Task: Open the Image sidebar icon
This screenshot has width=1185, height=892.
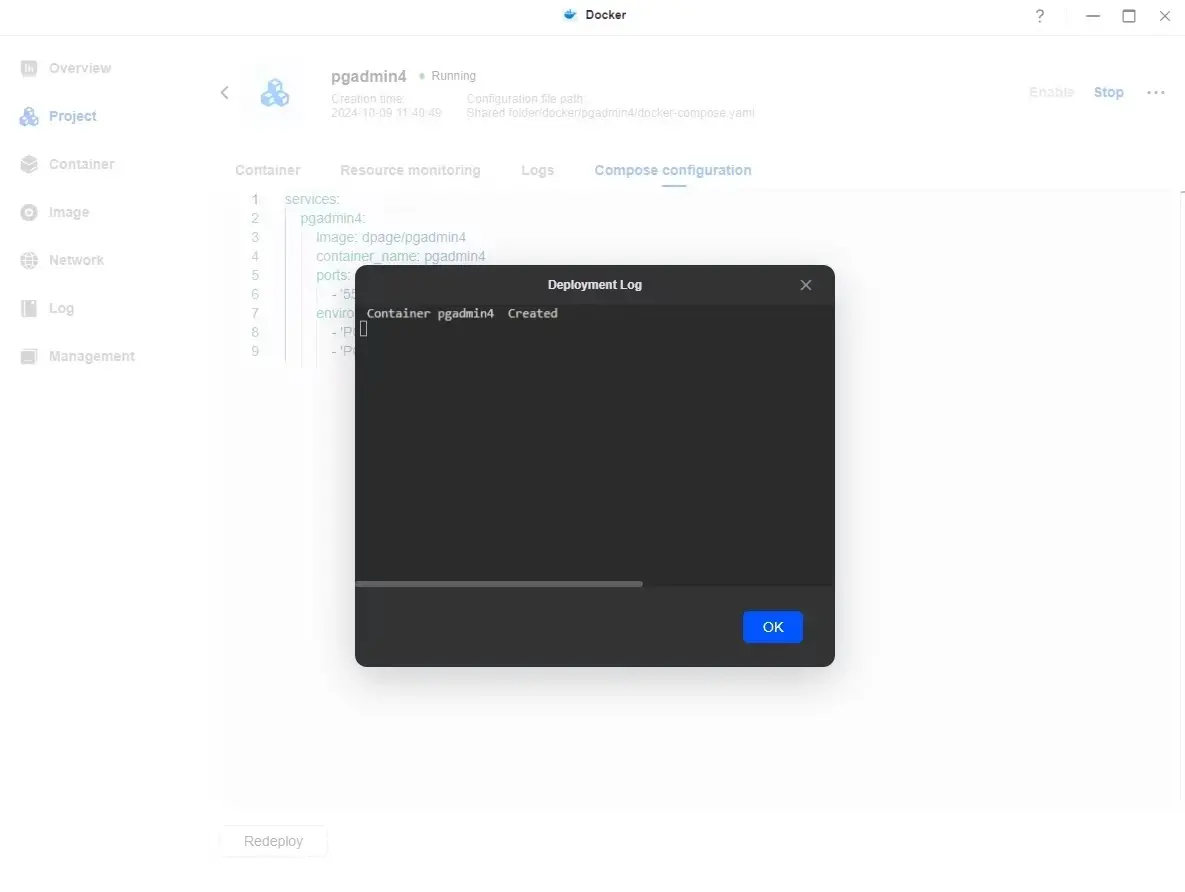Action: pos(29,213)
